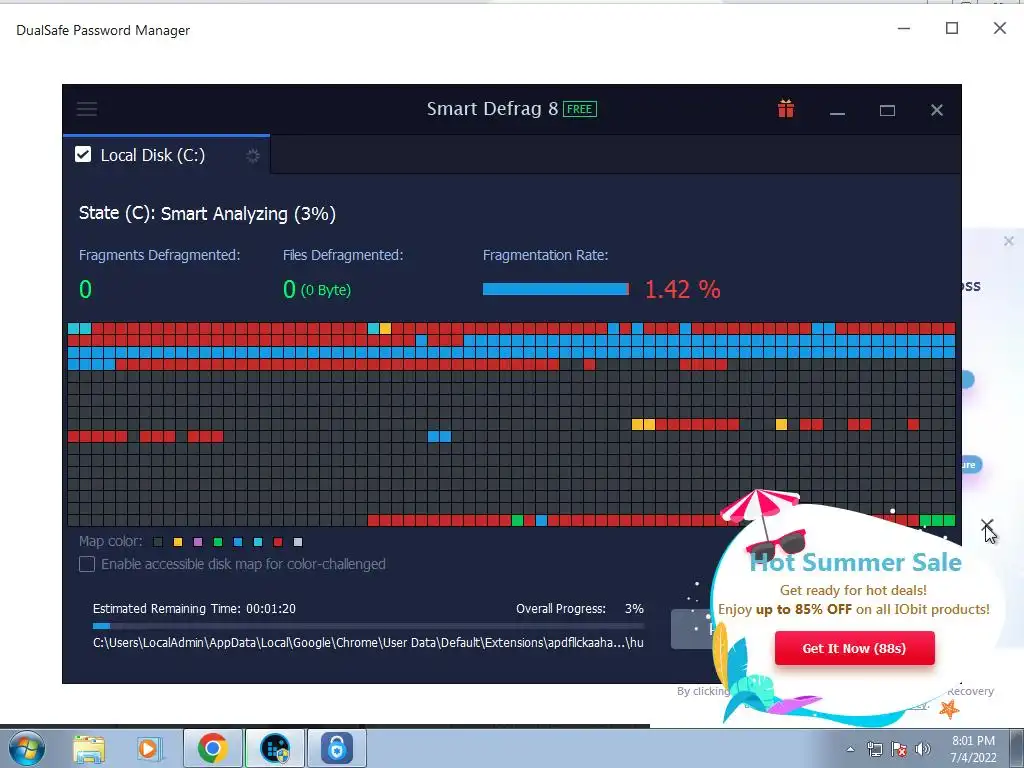Screen dimensions: 1024x768
Task: Show hidden system tray icons
Action: [x=850, y=749]
